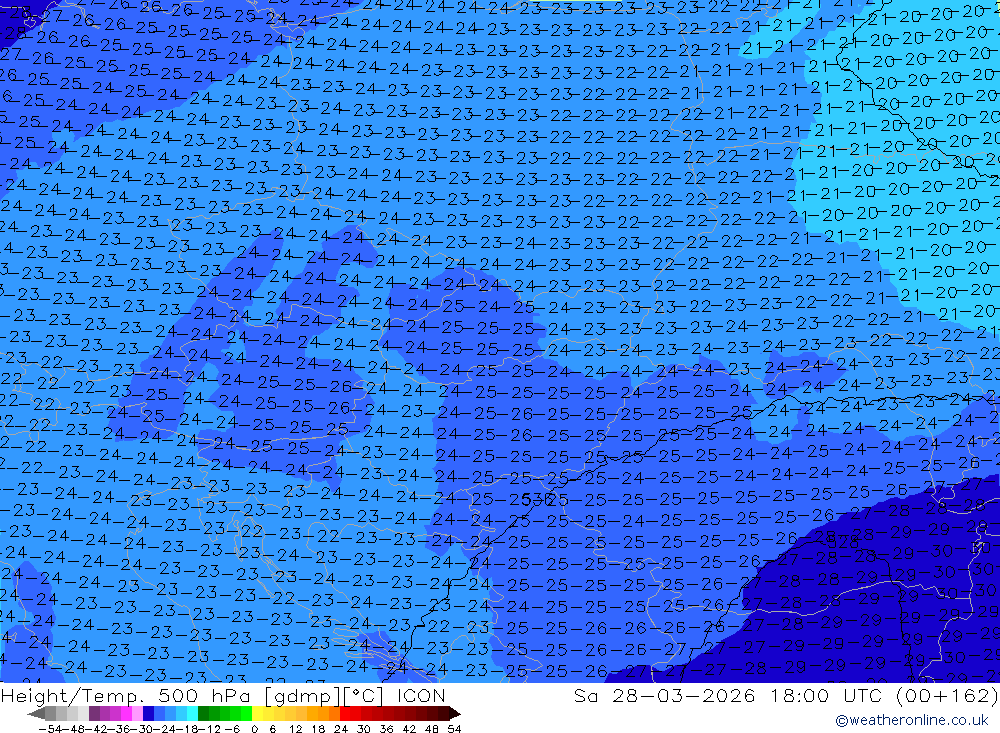
Task: Click the 'ICON' model name label
Action: pyautogui.click(x=421, y=695)
